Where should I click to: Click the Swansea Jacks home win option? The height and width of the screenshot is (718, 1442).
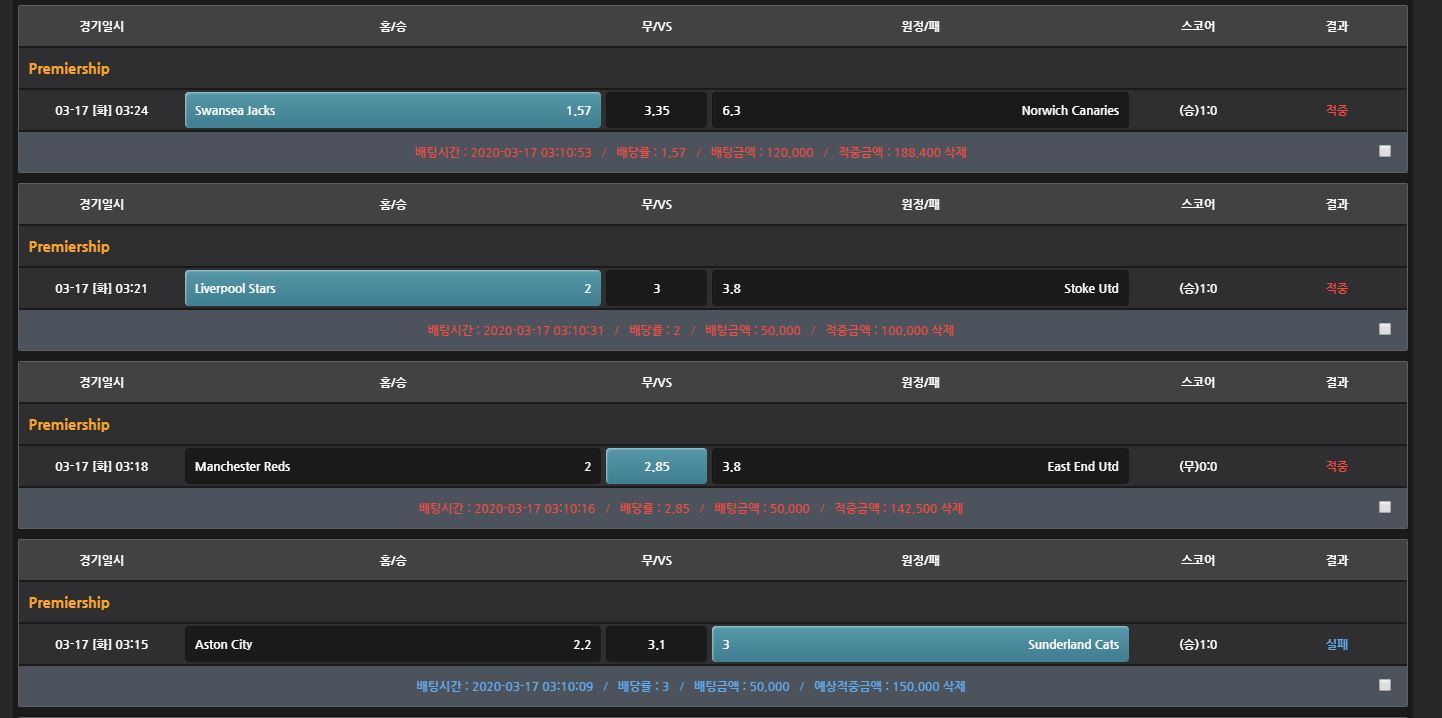click(392, 110)
